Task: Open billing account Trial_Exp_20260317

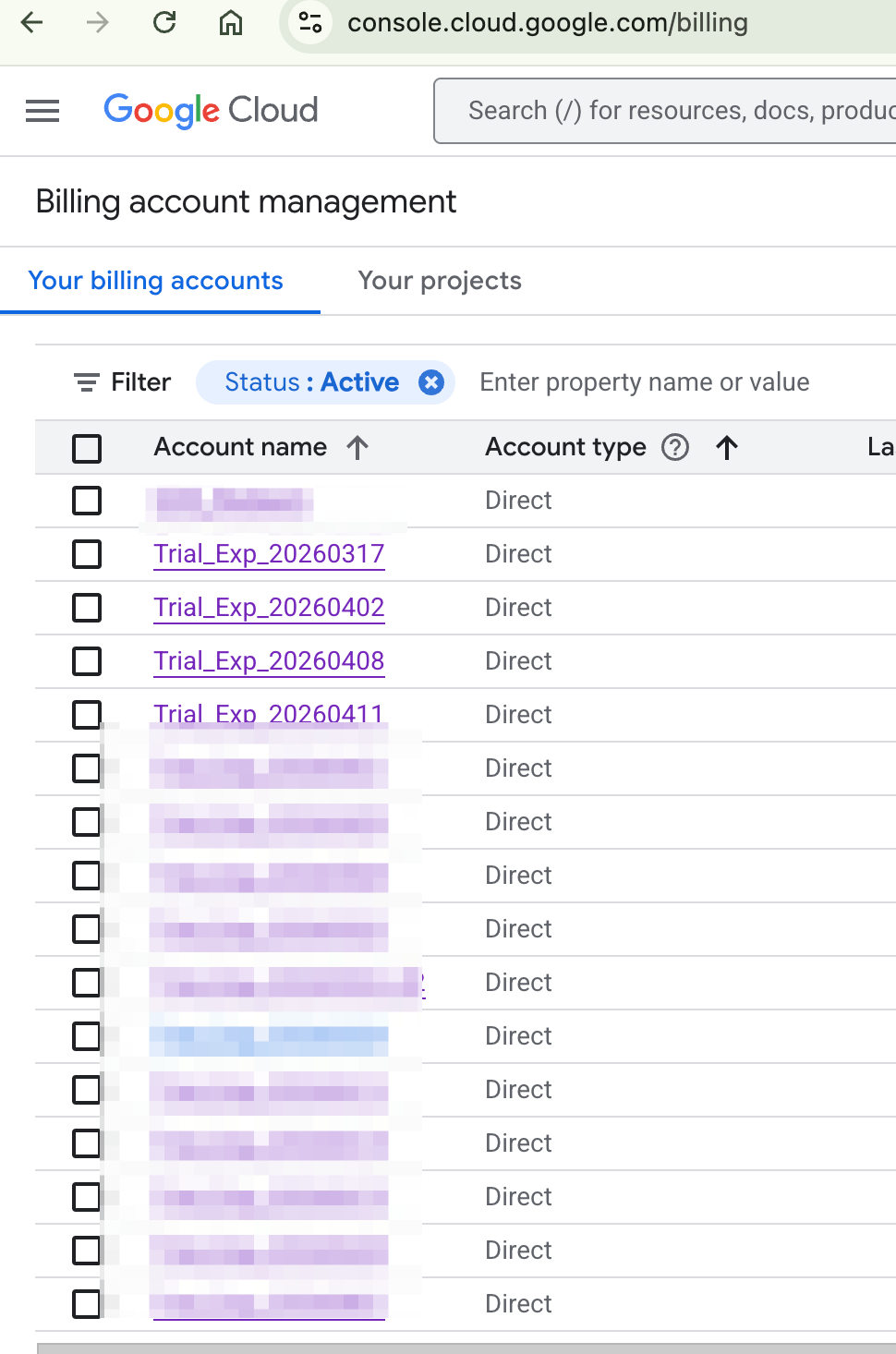Action: (269, 554)
